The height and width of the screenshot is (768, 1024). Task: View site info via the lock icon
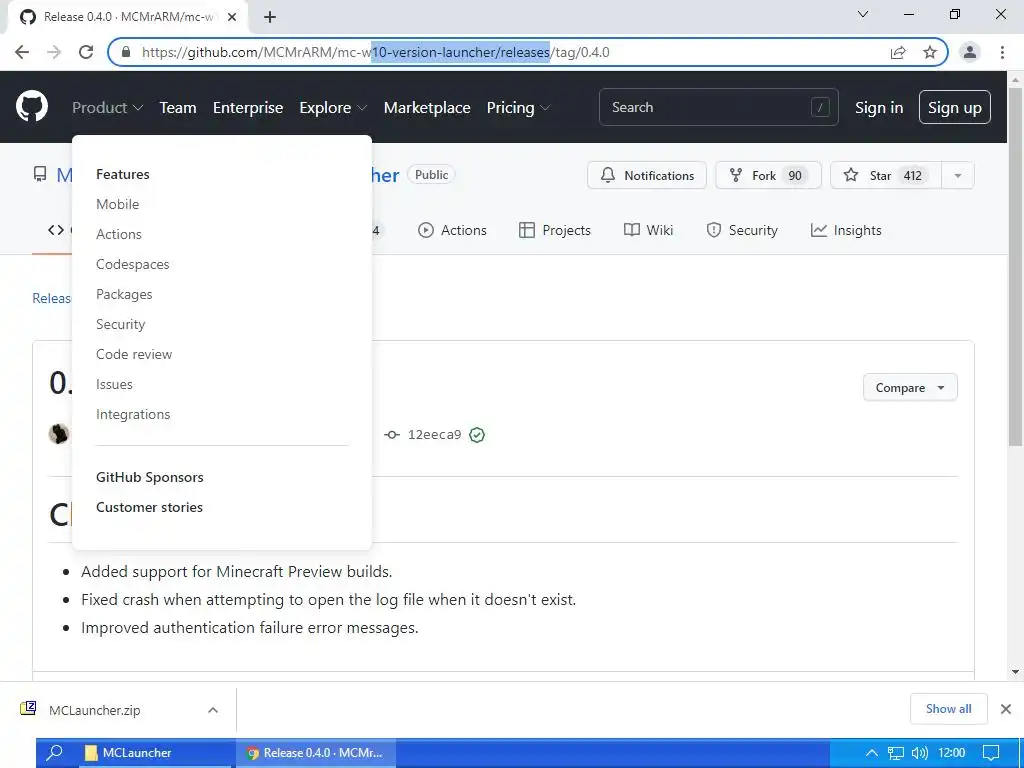click(x=126, y=52)
